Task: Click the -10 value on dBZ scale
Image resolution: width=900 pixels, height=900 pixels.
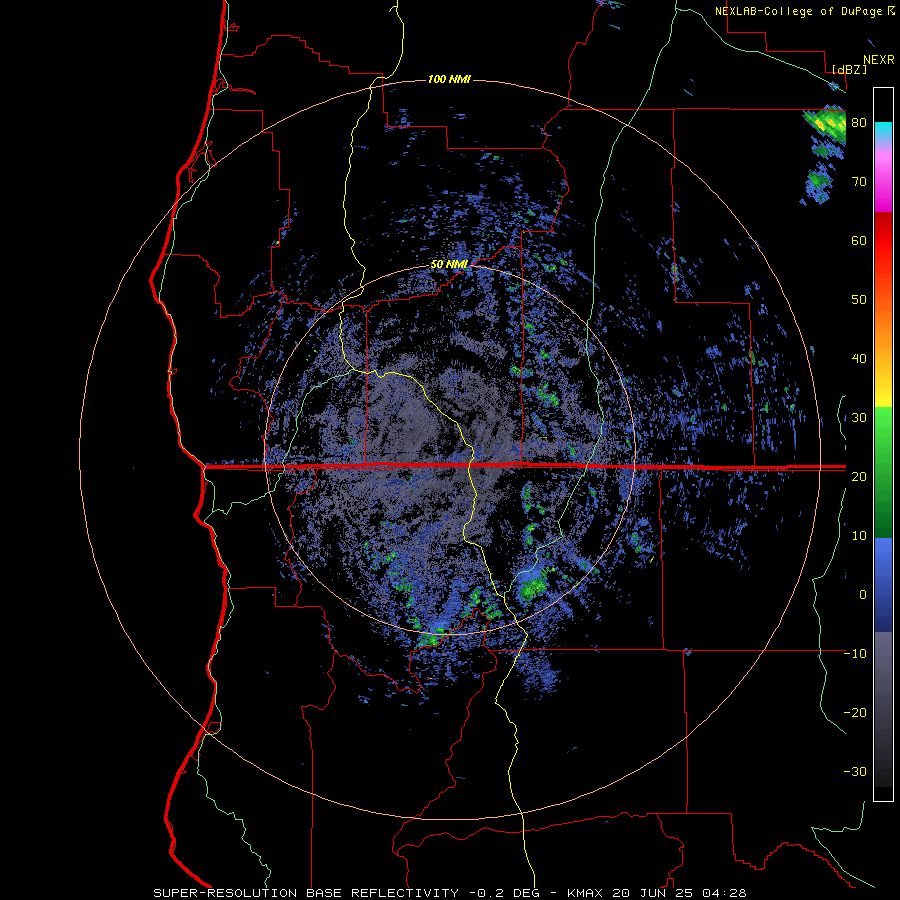Action: pyautogui.click(x=855, y=654)
